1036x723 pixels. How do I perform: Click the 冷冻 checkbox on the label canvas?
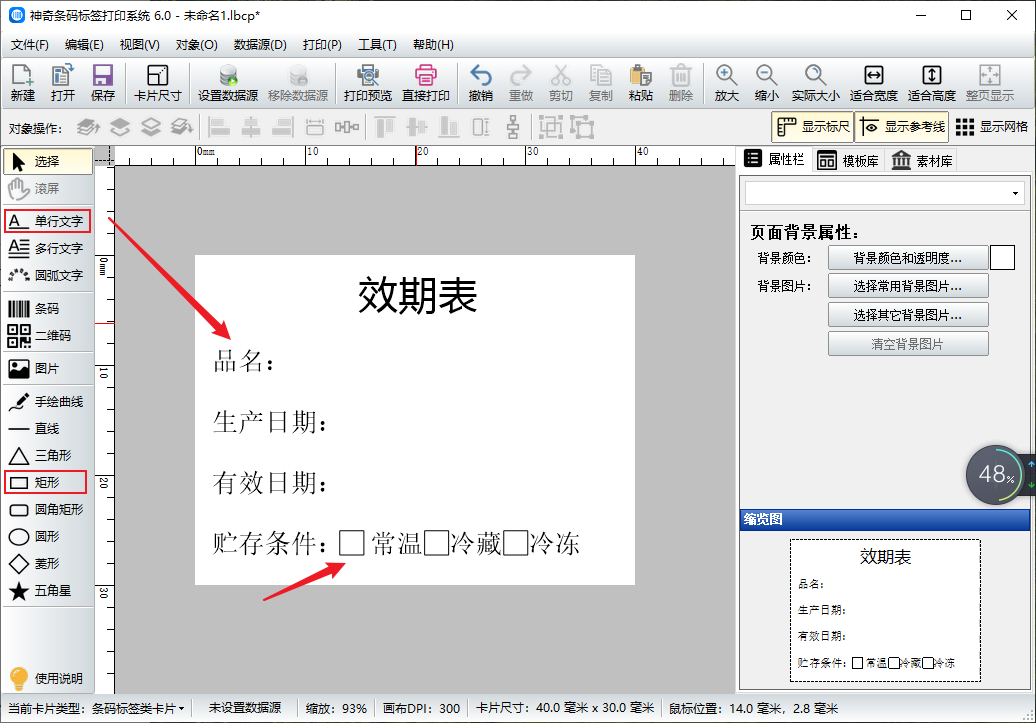516,543
